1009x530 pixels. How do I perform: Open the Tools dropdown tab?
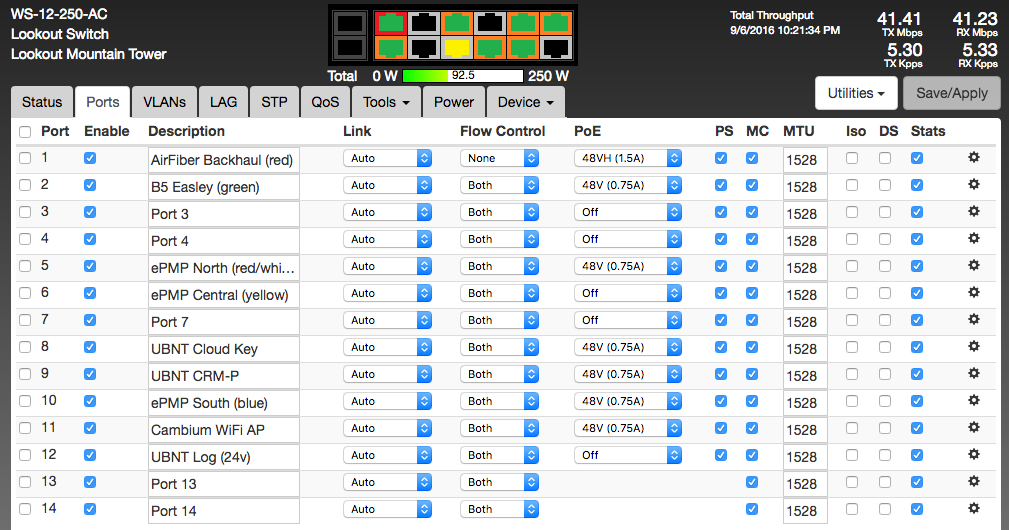(x=385, y=102)
